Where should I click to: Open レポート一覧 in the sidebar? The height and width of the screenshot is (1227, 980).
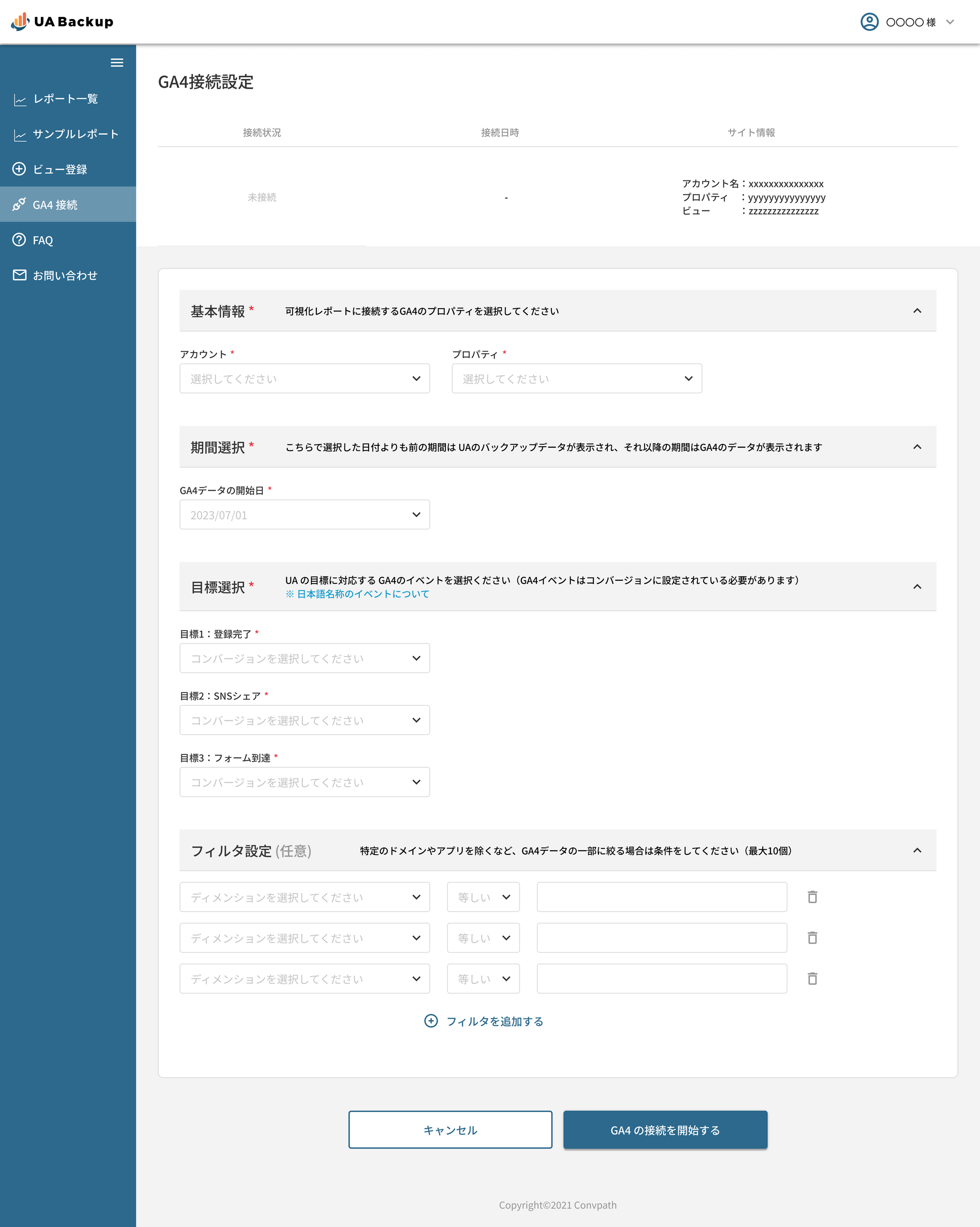65,99
